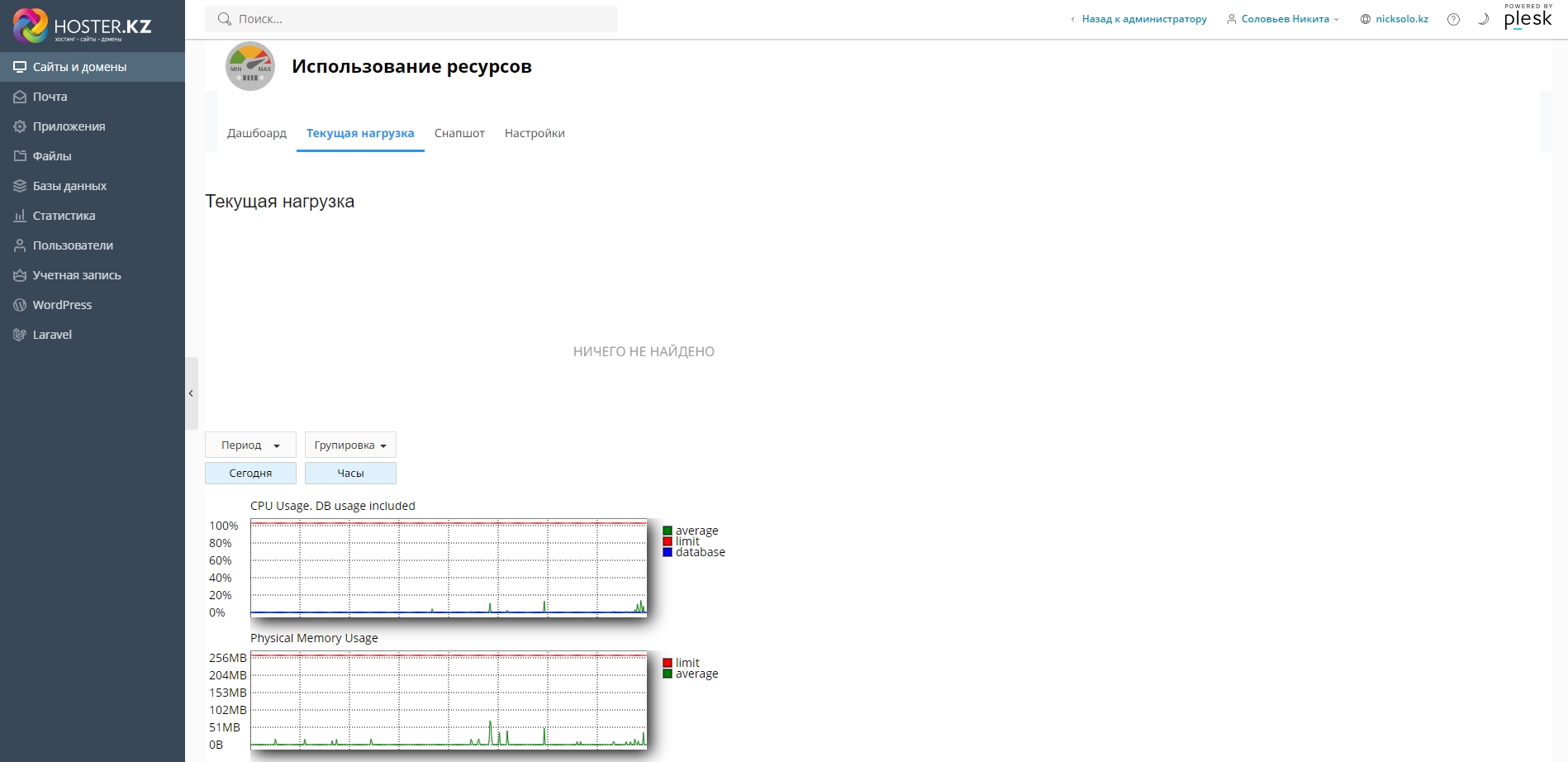This screenshot has height=762, width=1568.
Task: Open Файлы section
Action: coord(93,156)
